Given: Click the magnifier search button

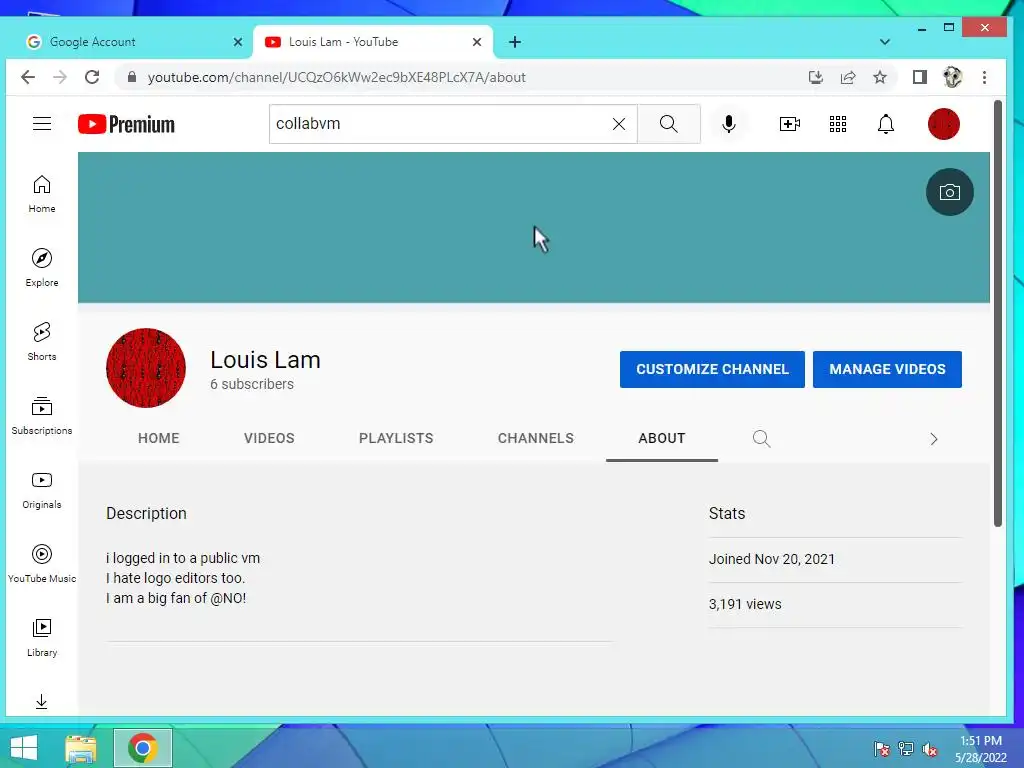Looking at the screenshot, I should (x=669, y=123).
